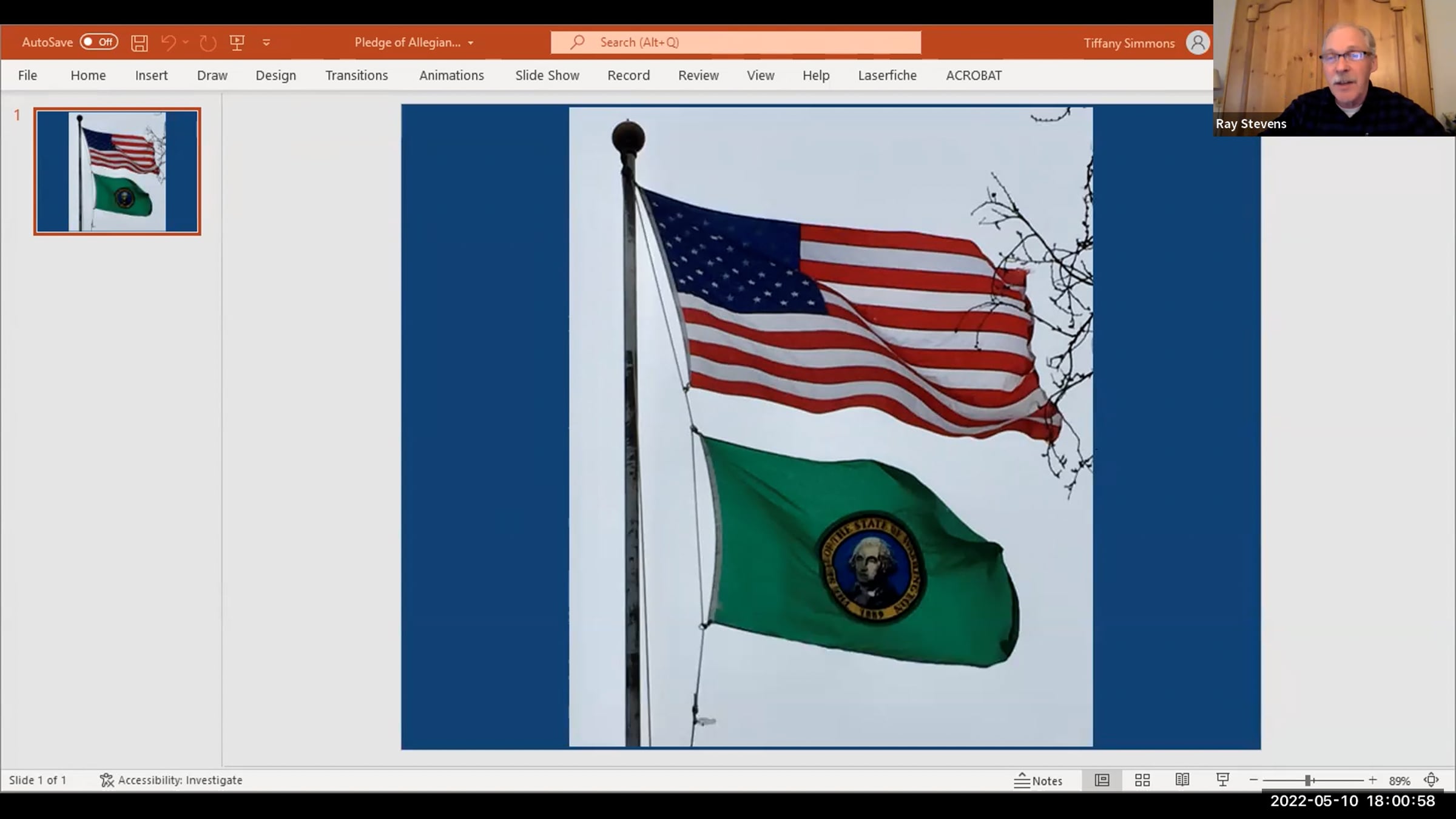Click the Redo arrow icon

coord(208,42)
